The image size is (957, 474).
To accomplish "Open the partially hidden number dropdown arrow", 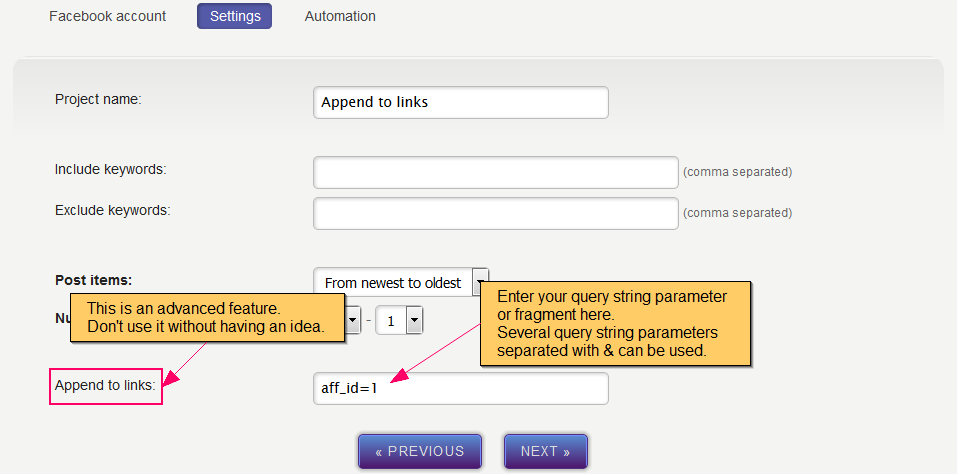I will coord(353,321).
